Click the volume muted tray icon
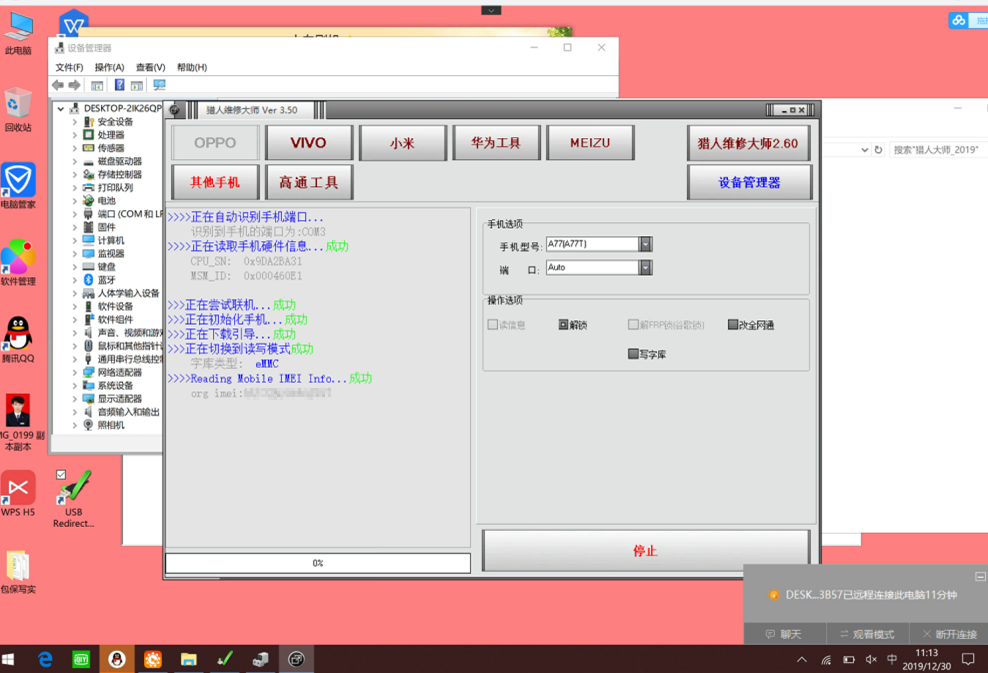The image size is (988, 673). 871,659
